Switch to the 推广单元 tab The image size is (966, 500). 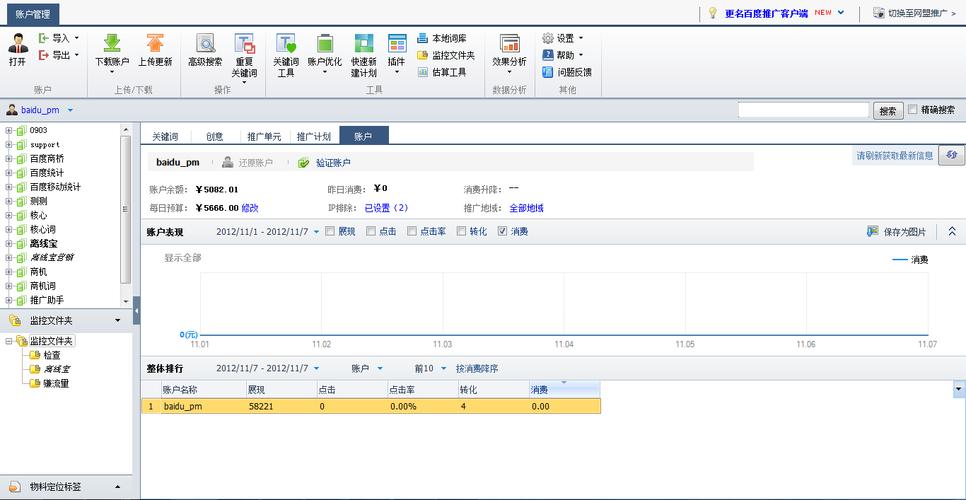pos(264,136)
